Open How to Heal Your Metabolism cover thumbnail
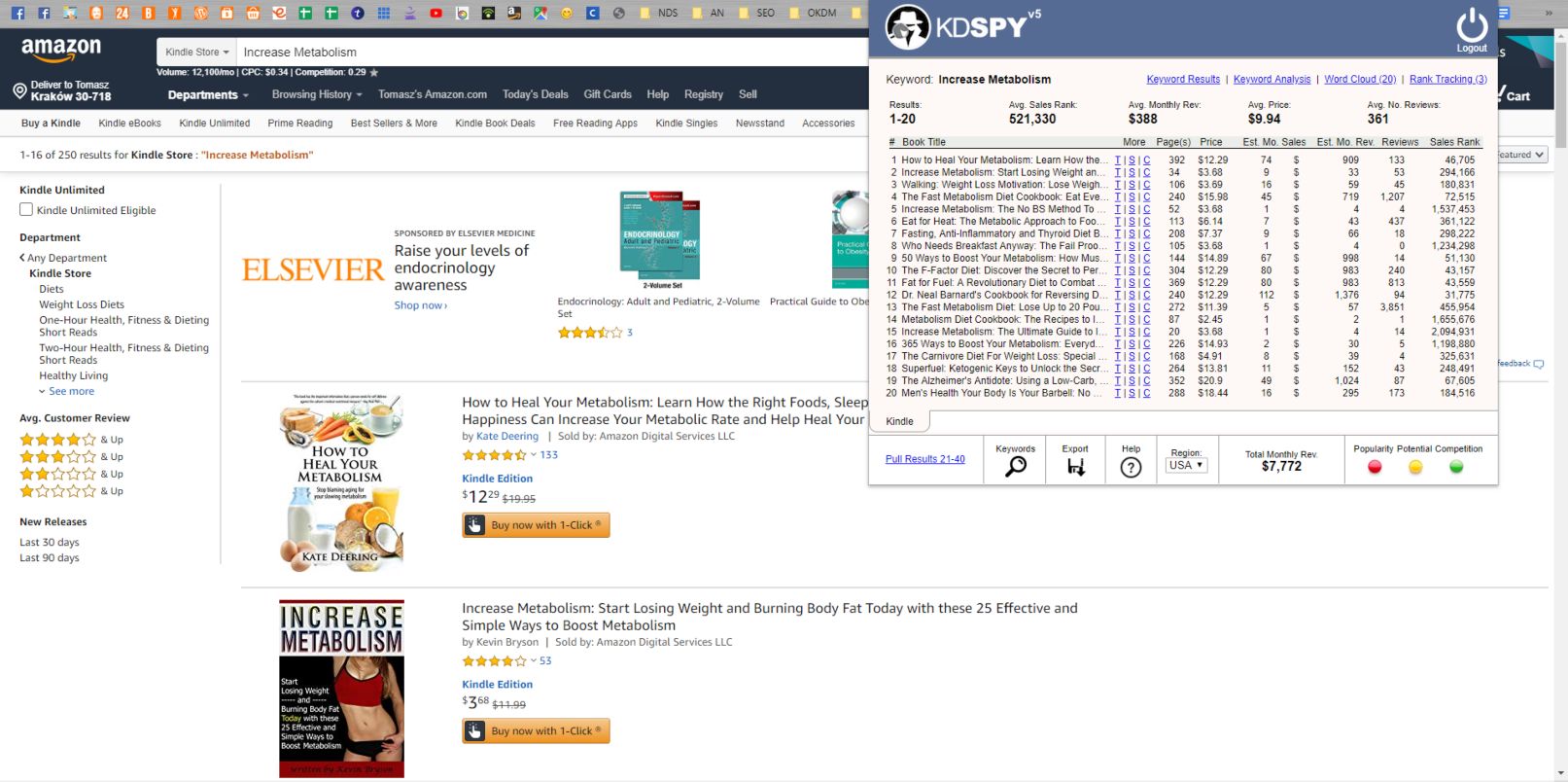The width and height of the screenshot is (1568, 782). pyautogui.click(x=340, y=482)
